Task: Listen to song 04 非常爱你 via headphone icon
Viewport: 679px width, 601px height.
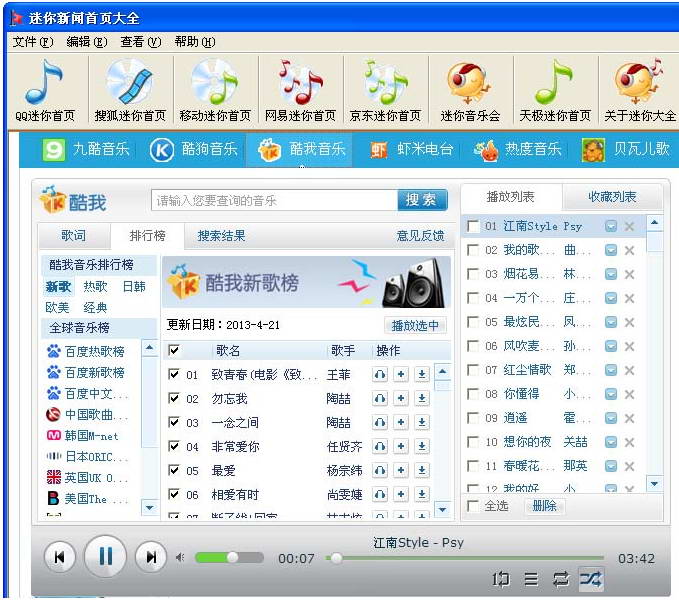Action: [380, 446]
